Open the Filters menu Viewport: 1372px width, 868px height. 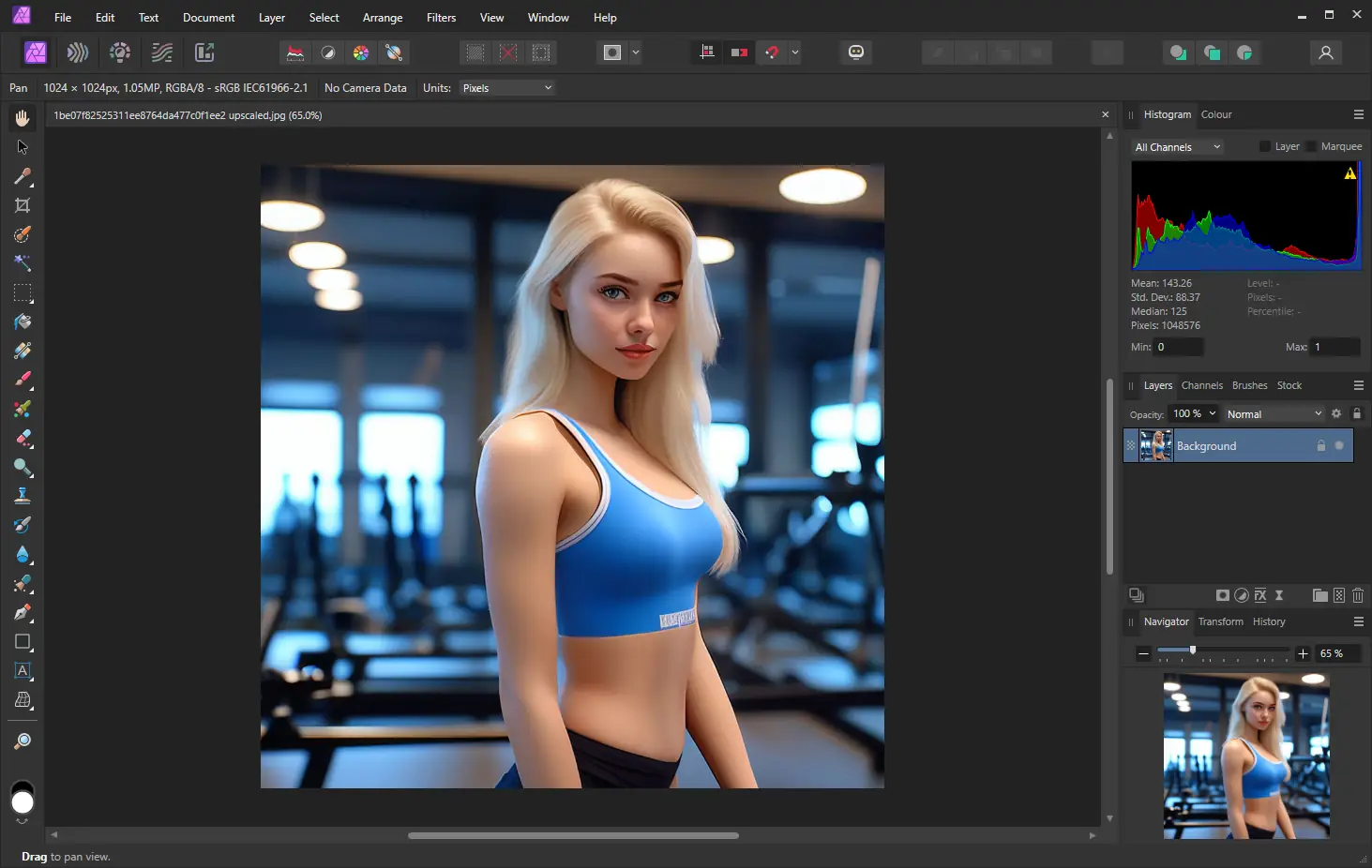click(441, 18)
